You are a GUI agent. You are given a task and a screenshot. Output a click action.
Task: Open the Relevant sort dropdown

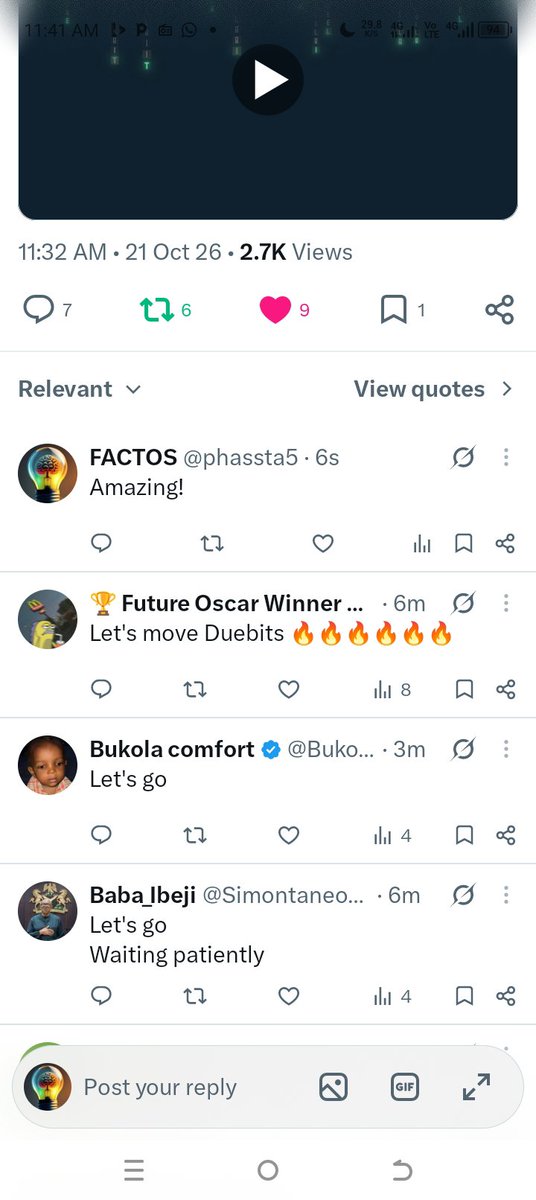click(80, 389)
